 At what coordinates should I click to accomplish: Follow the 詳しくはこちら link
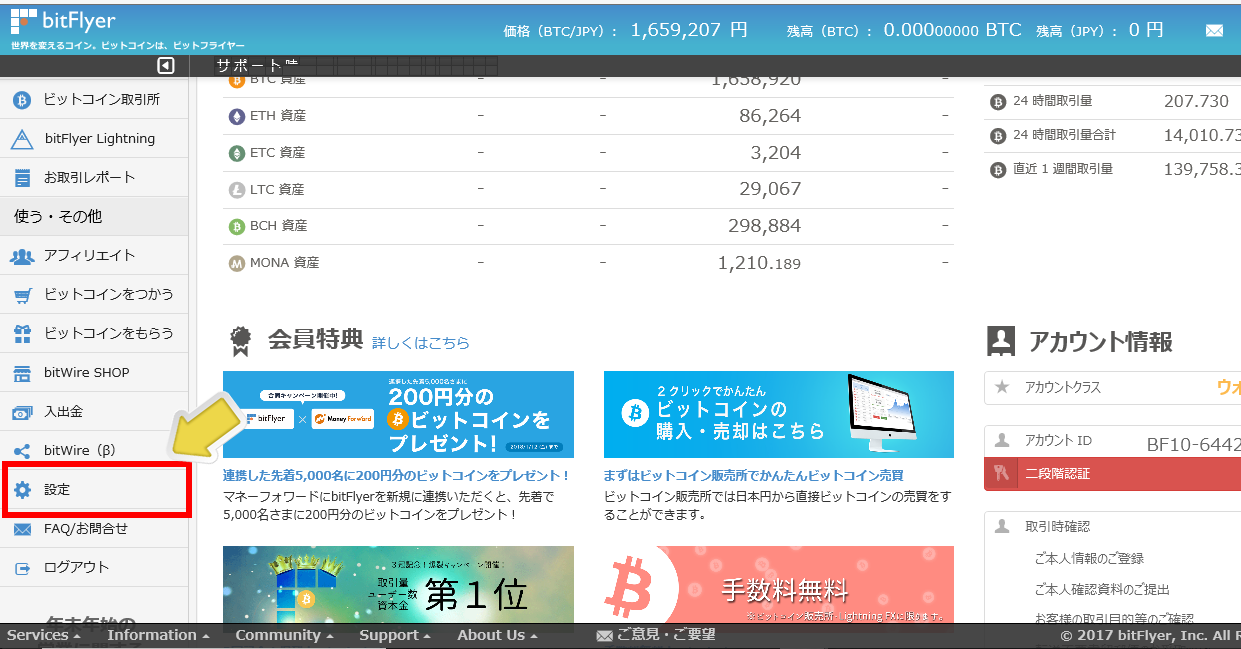point(421,343)
